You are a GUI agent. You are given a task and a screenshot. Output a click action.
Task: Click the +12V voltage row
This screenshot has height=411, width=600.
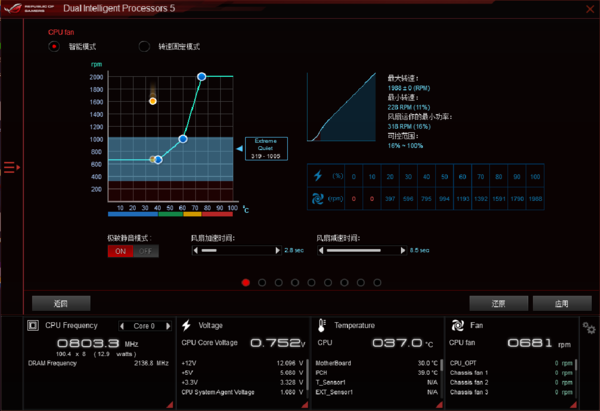pyautogui.click(x=242, y=363)
